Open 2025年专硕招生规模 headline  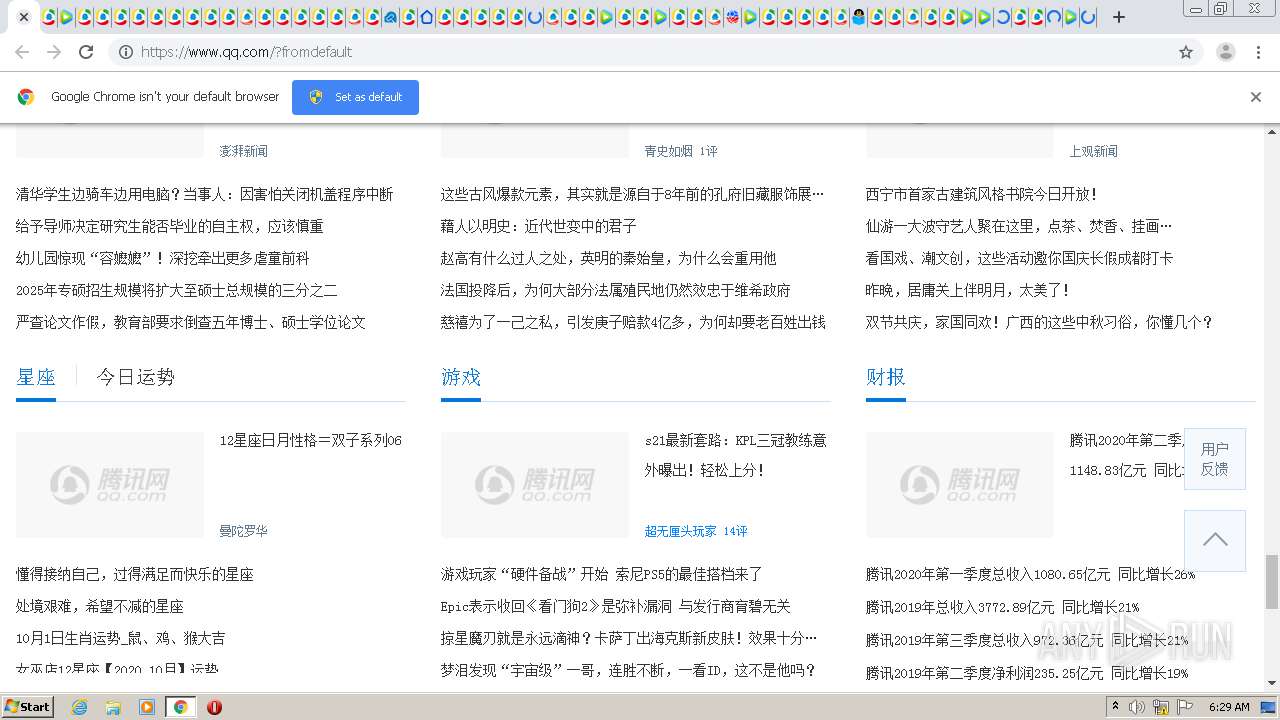point(177,290)
